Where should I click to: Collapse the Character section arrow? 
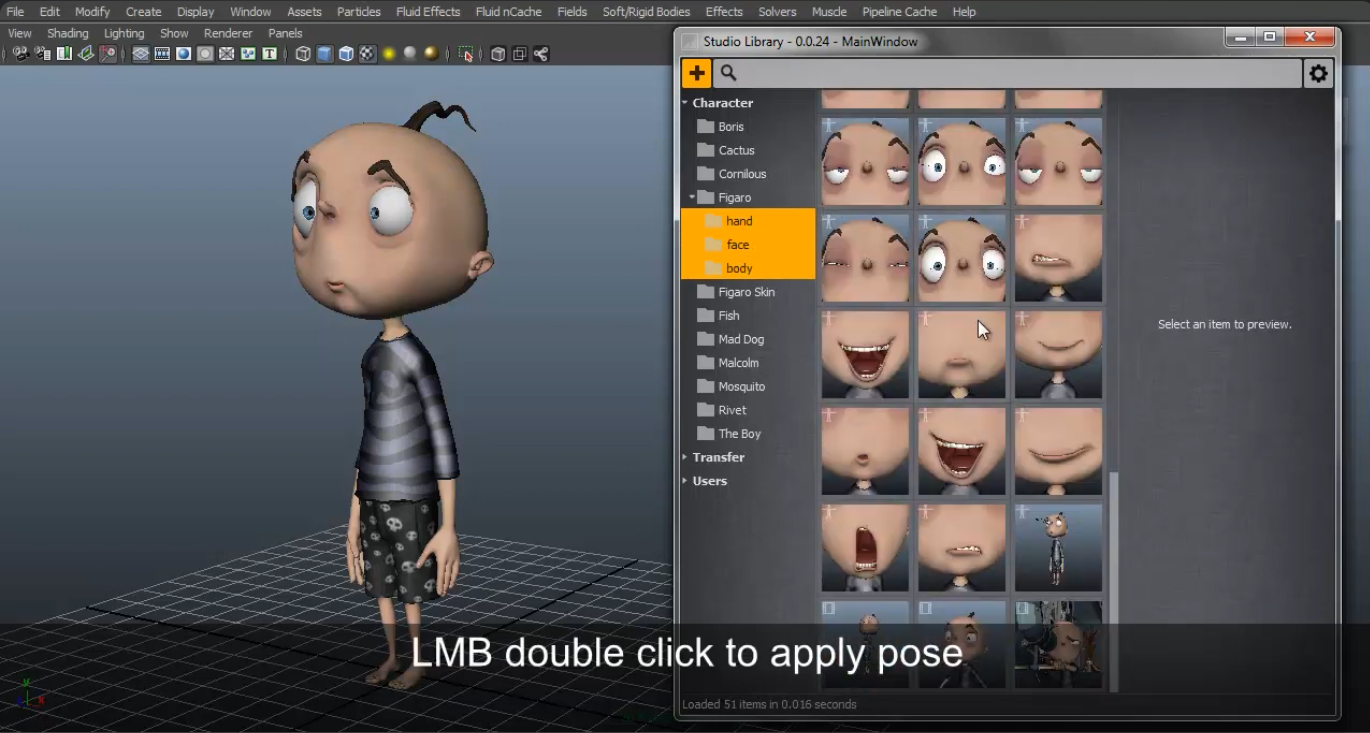click(685, 103)
